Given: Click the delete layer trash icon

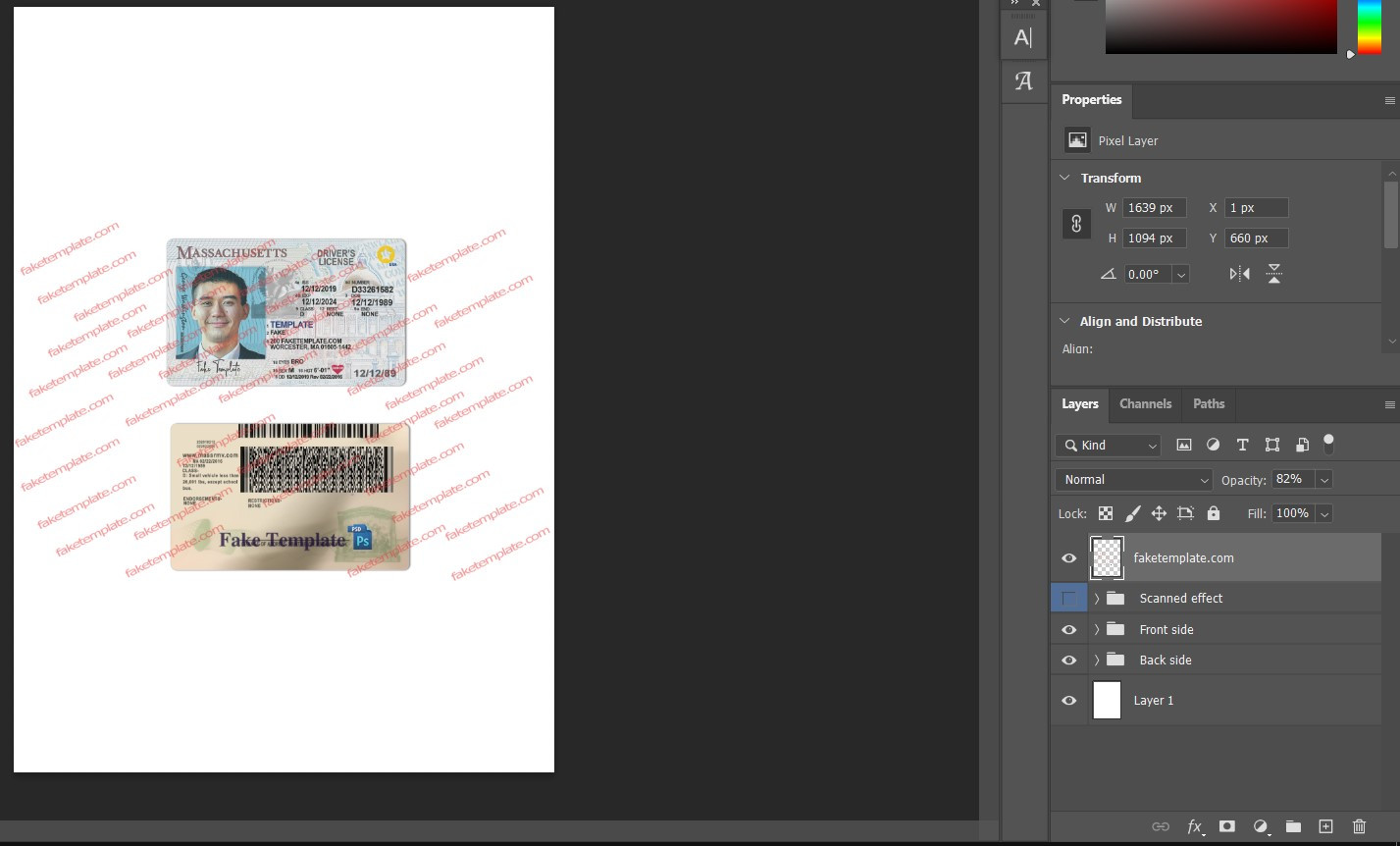Looking at the screenshot, I should (1359, 826).
